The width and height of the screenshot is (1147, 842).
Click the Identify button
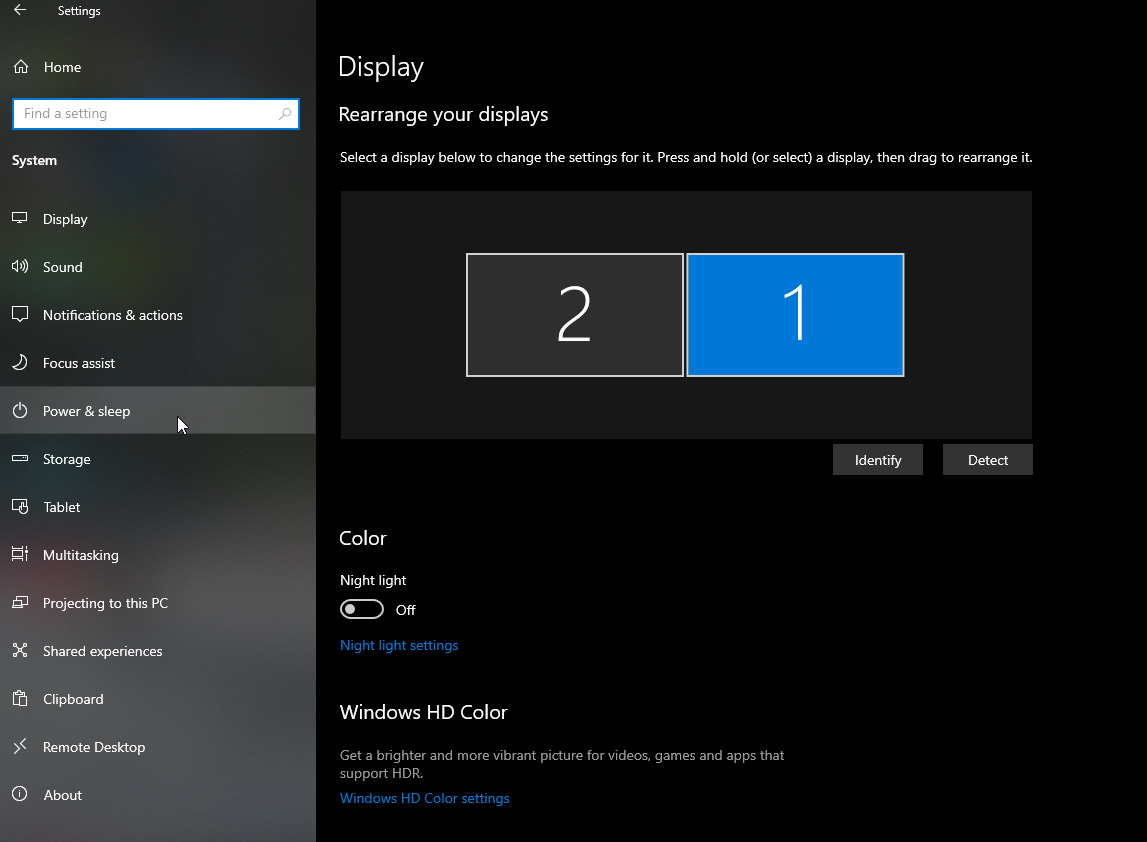click(878, 459)
